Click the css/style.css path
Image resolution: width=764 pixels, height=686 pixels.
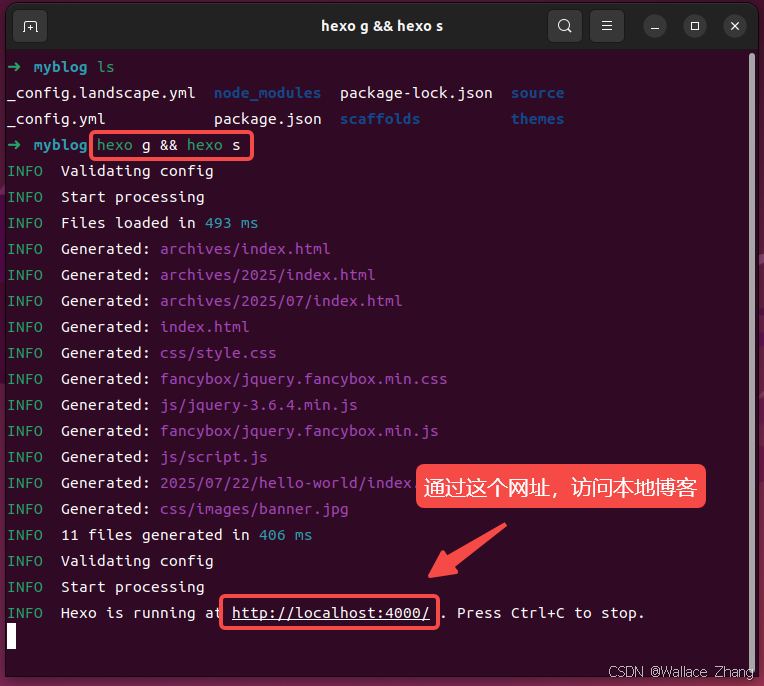(x=218, y=353)
